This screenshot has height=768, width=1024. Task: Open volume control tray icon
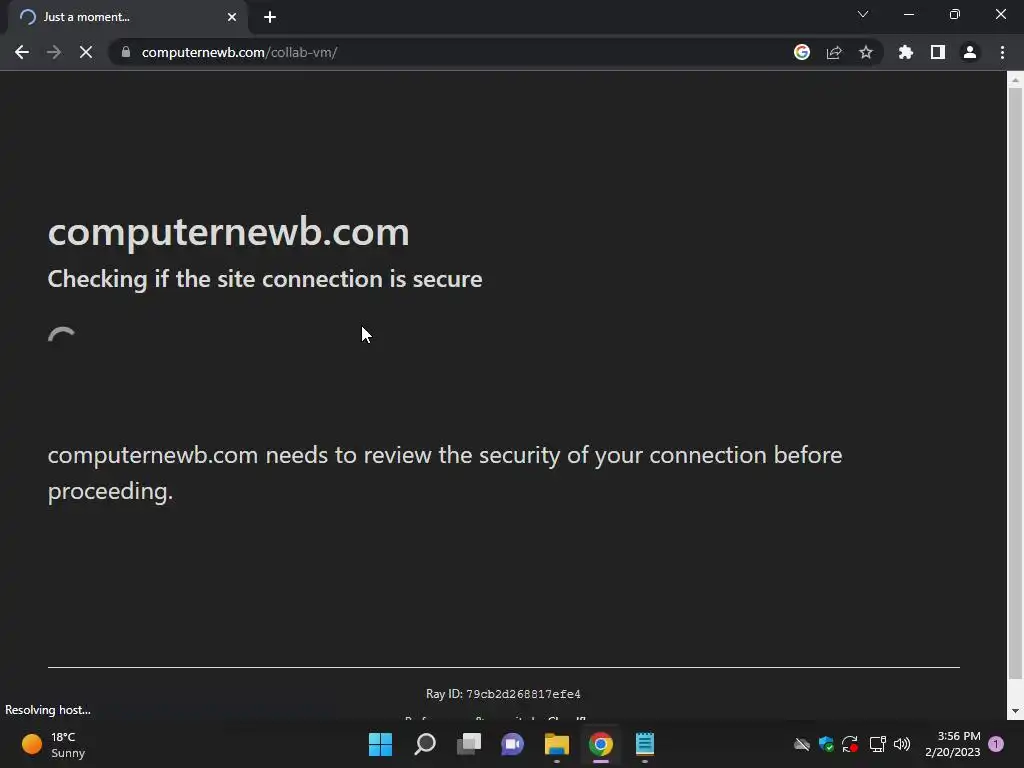902,744
